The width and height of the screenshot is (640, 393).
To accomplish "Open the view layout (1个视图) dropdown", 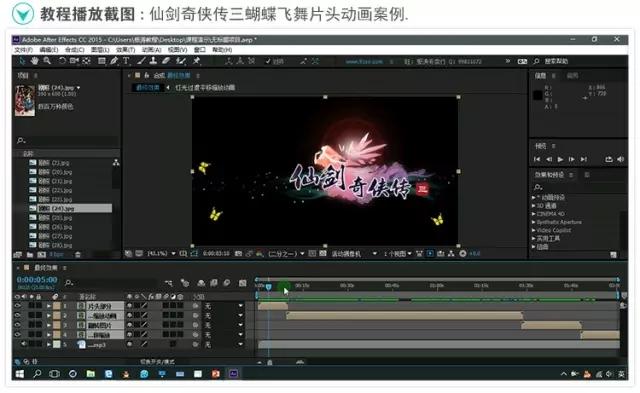I will 397,254.
